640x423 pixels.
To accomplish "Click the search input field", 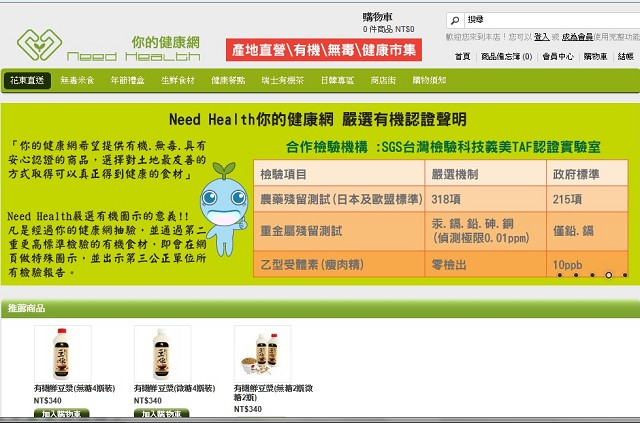I will [x=552, y=20].
